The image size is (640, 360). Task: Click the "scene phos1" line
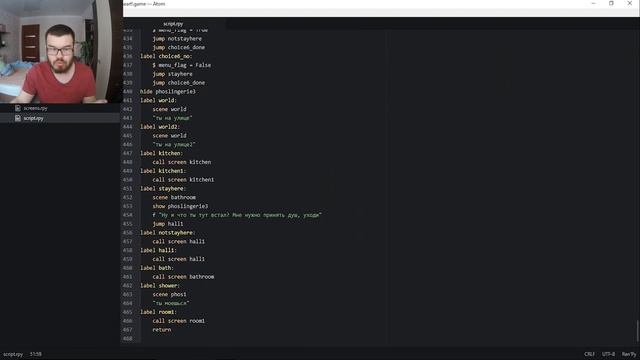click(x=169, y=294)
